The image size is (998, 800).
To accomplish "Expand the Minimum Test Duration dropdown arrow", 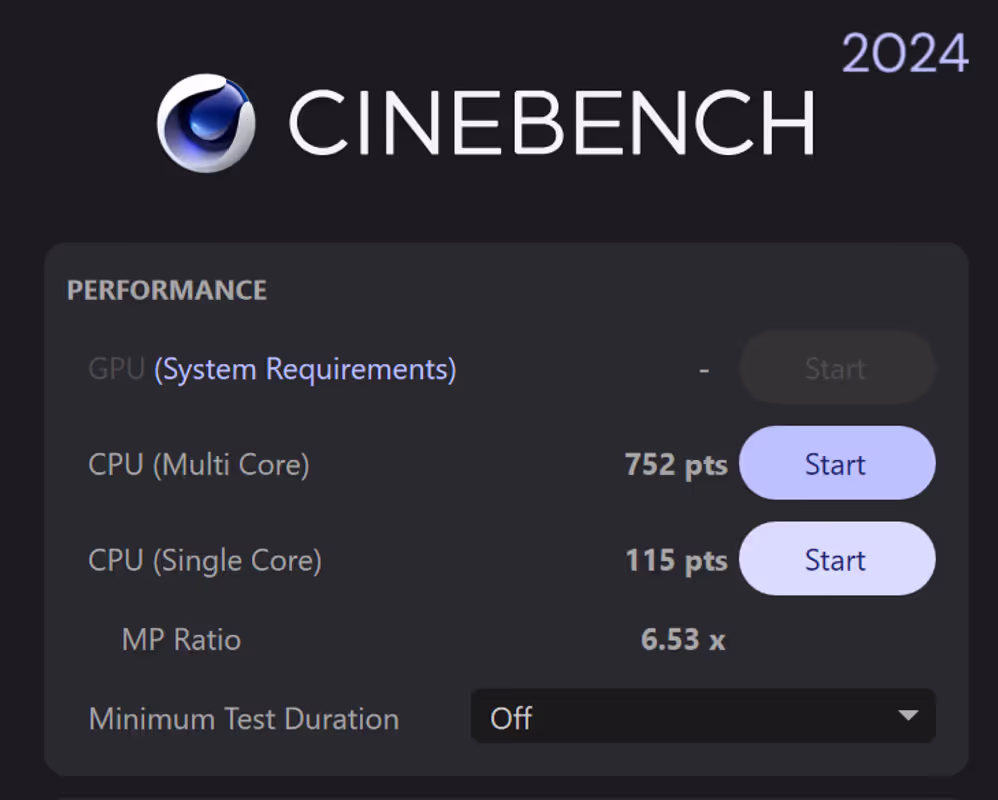I will [x=908, y=716].
